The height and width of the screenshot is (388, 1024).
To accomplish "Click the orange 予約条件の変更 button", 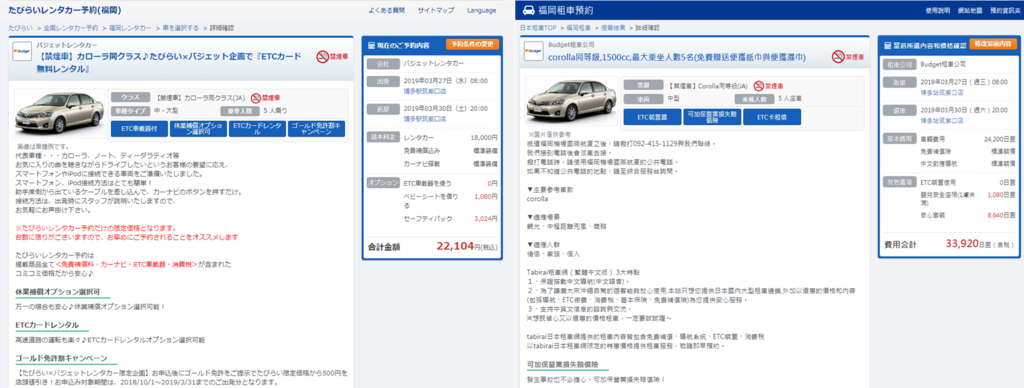I will tap(473, 44).
